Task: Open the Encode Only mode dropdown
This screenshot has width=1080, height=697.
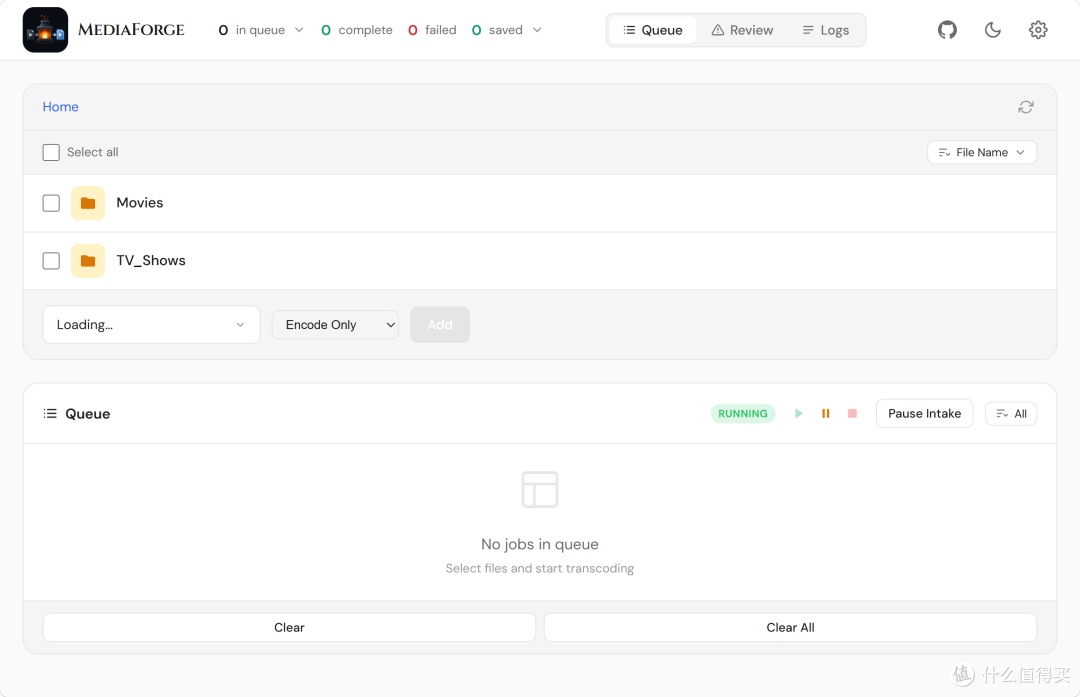Action: 335,324
